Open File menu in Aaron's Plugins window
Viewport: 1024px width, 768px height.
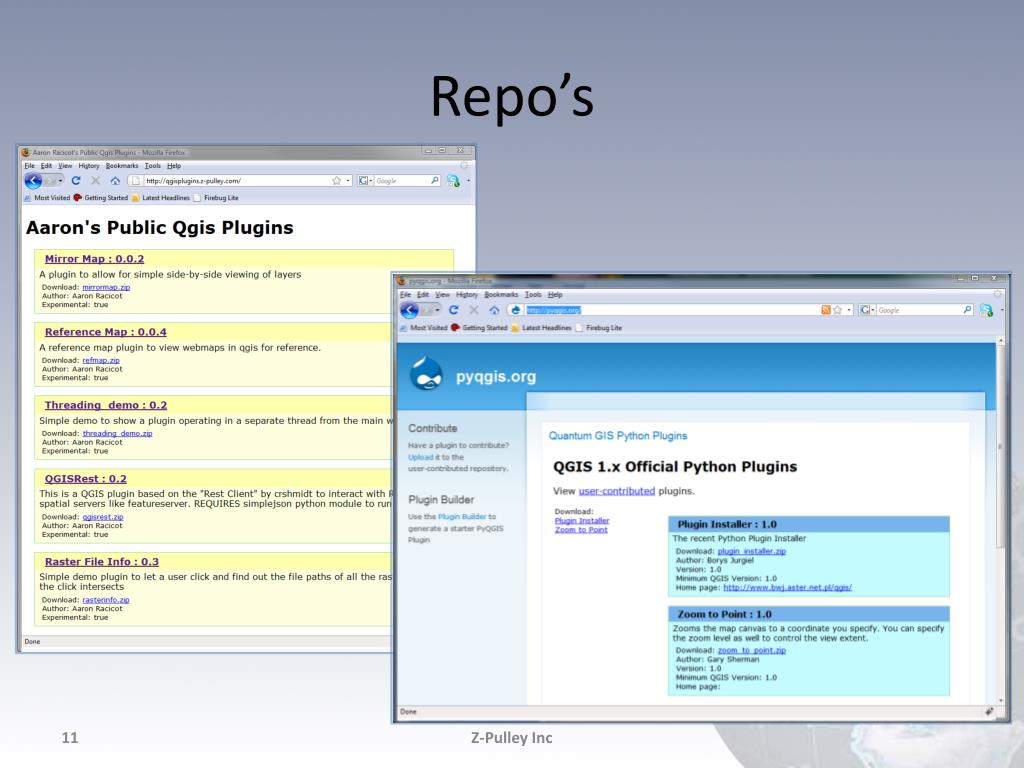pos(29,166)
